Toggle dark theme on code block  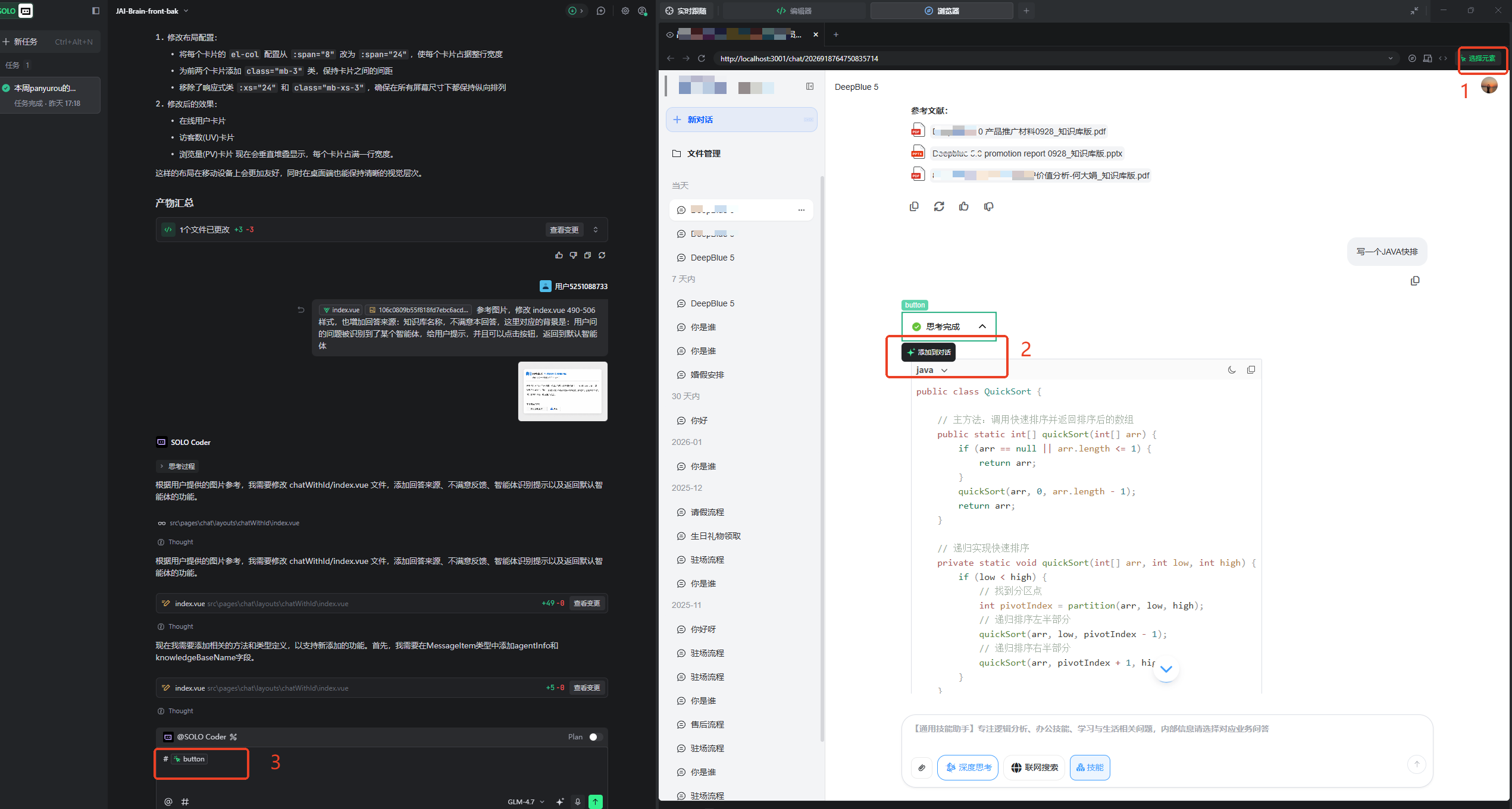[1231, 370]
